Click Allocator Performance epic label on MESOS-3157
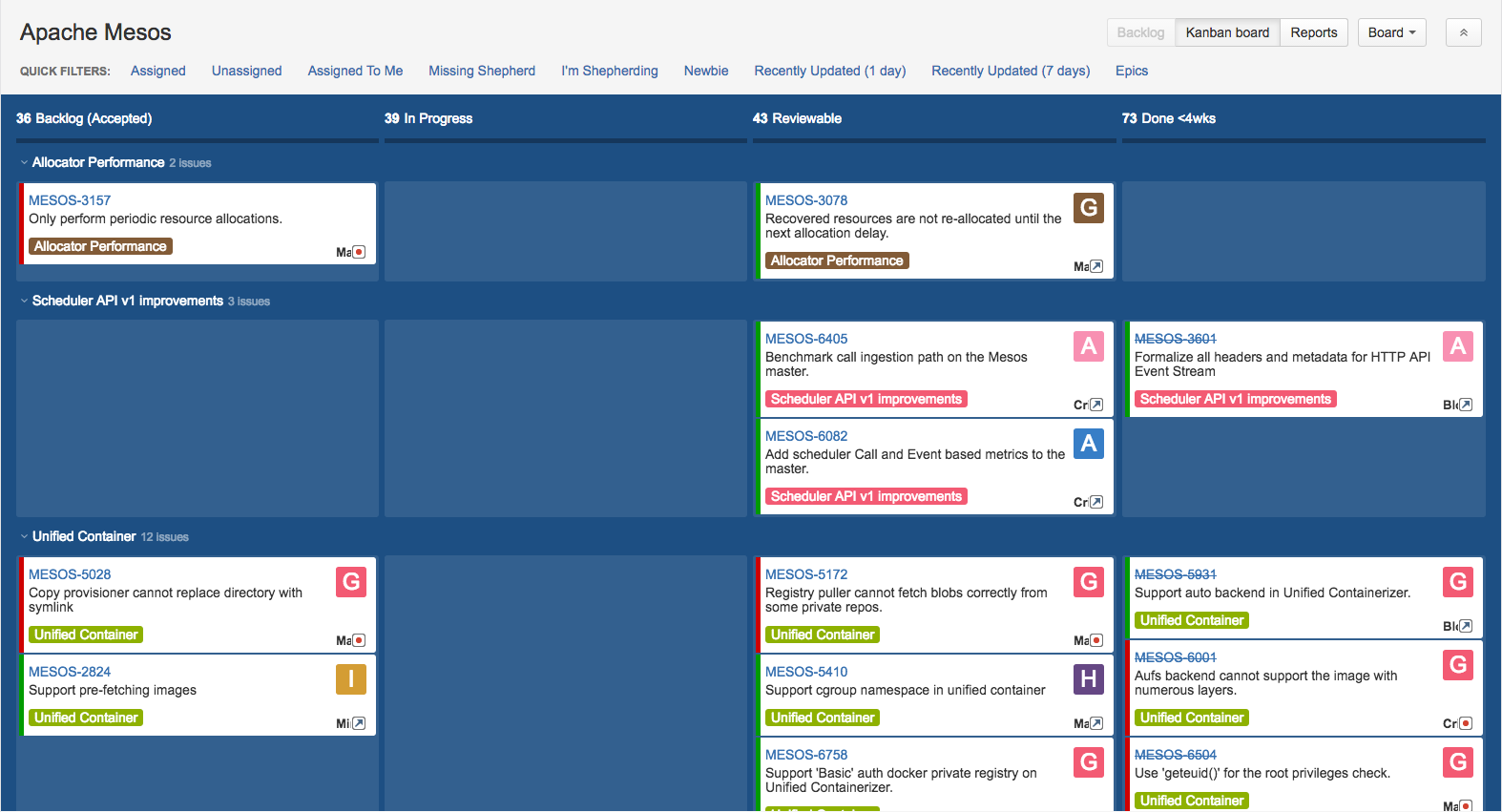The width and height of the screenshot is (1502, 812). click(100, 246)
